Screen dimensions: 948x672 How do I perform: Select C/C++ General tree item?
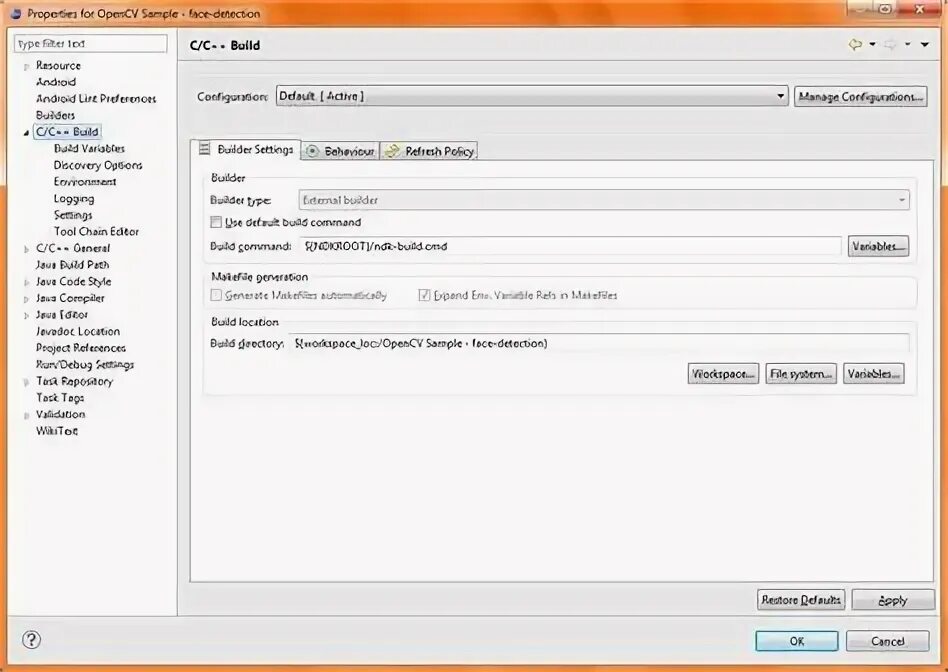(x=73, y=248)
